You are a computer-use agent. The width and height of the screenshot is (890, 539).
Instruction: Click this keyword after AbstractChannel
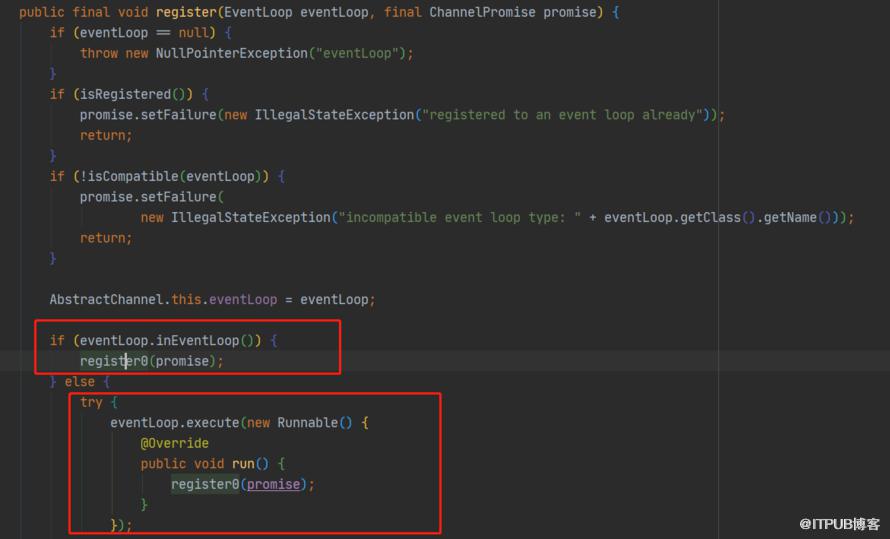point(186,300)
